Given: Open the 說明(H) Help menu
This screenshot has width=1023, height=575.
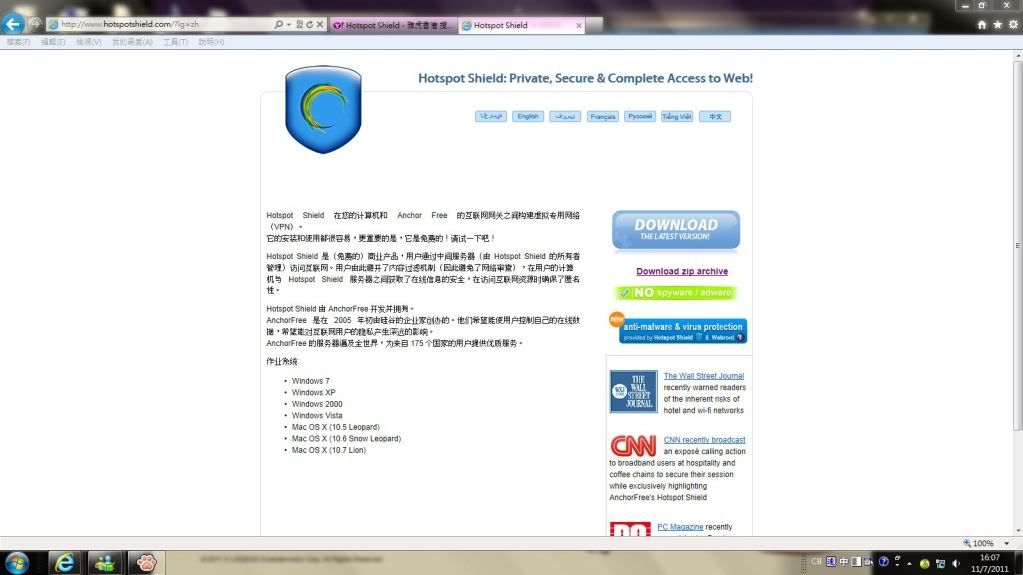Looking at the screenshot, I should point(211,42).
